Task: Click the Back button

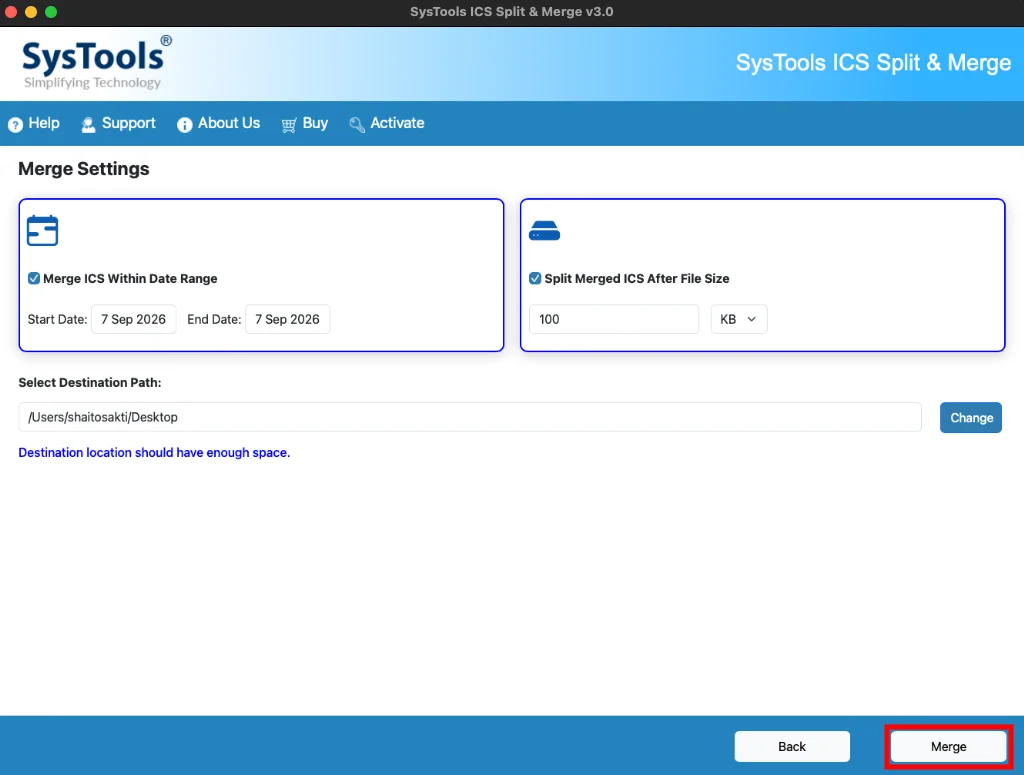Action: point(792,746)
